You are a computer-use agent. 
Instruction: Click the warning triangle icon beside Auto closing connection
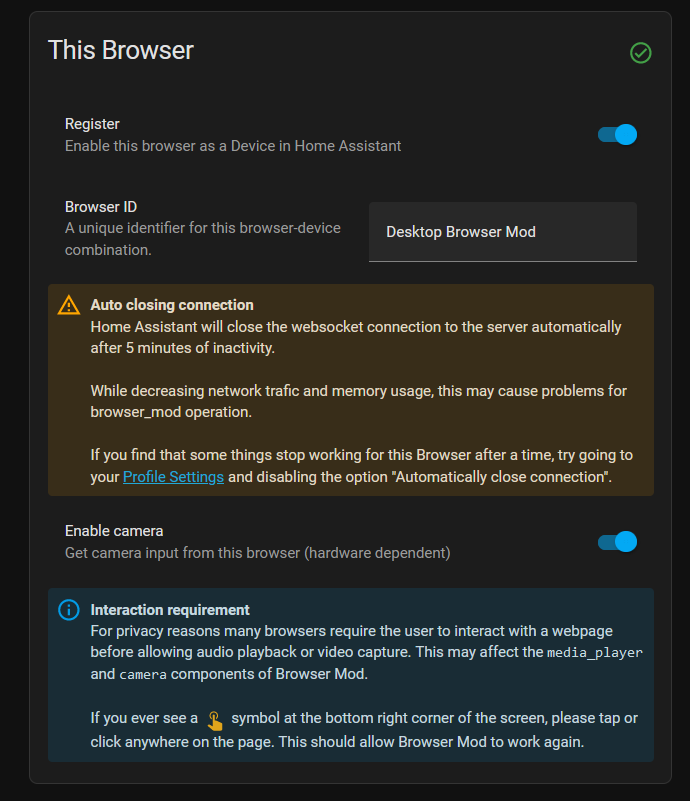[69, 304]
